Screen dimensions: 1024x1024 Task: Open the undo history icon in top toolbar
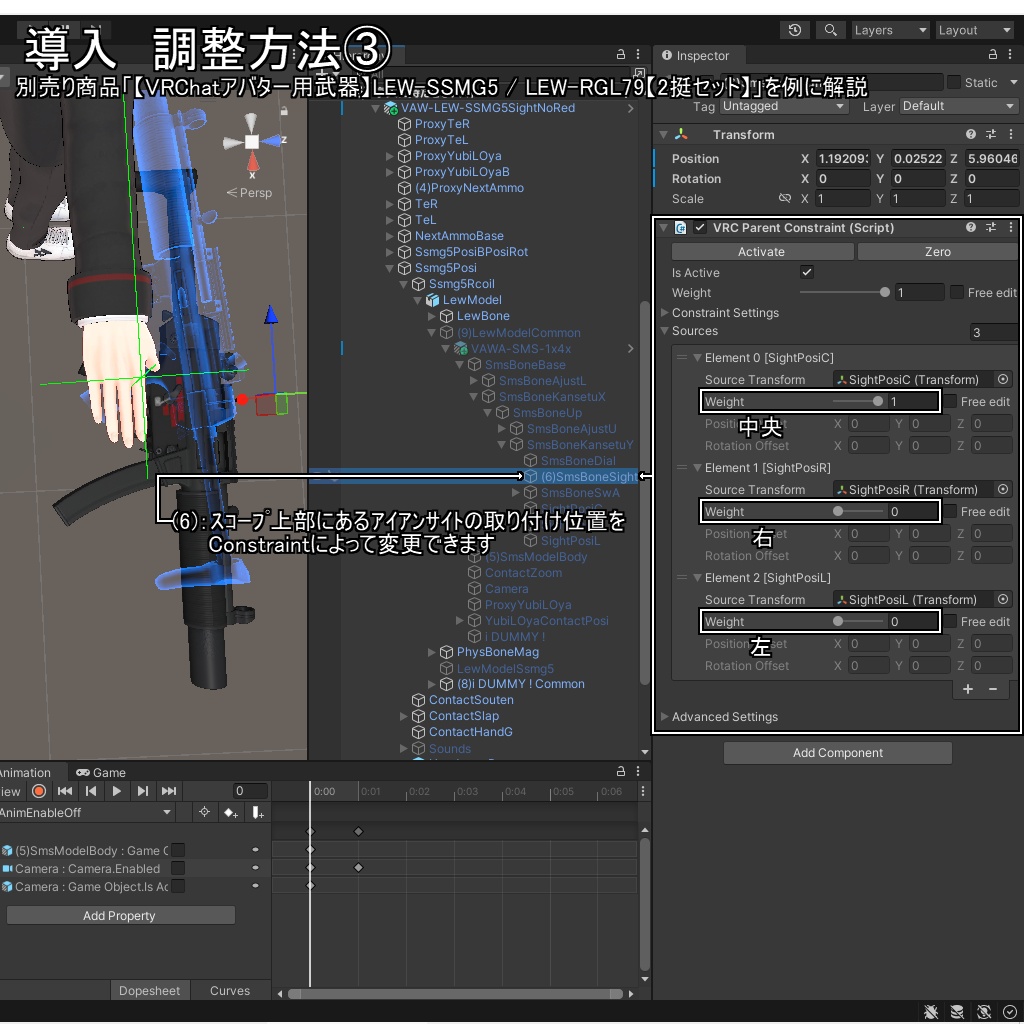point(795,30)
